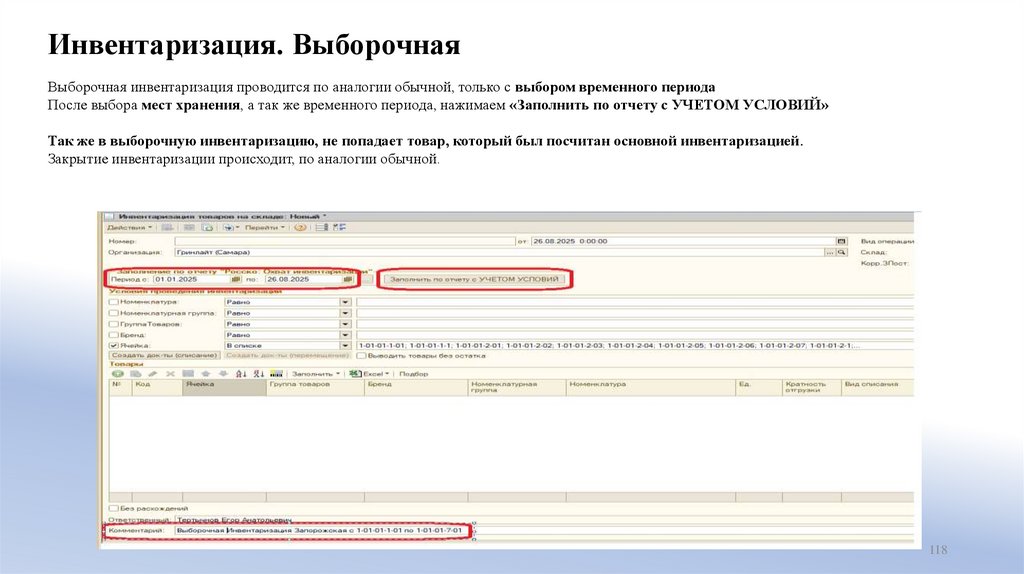This screenshot has height=574, width=1024.
Task: Open the Перейти menu
Action: 264,227
